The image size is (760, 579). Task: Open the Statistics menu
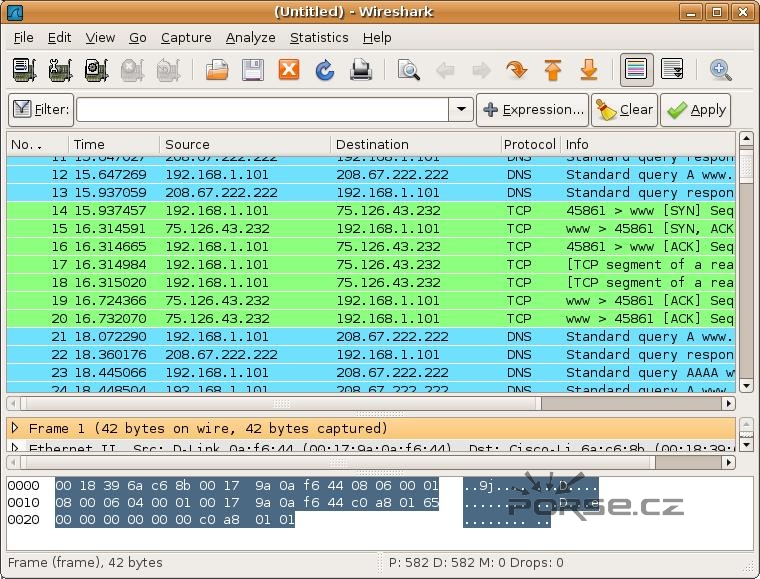click(319, 37)
